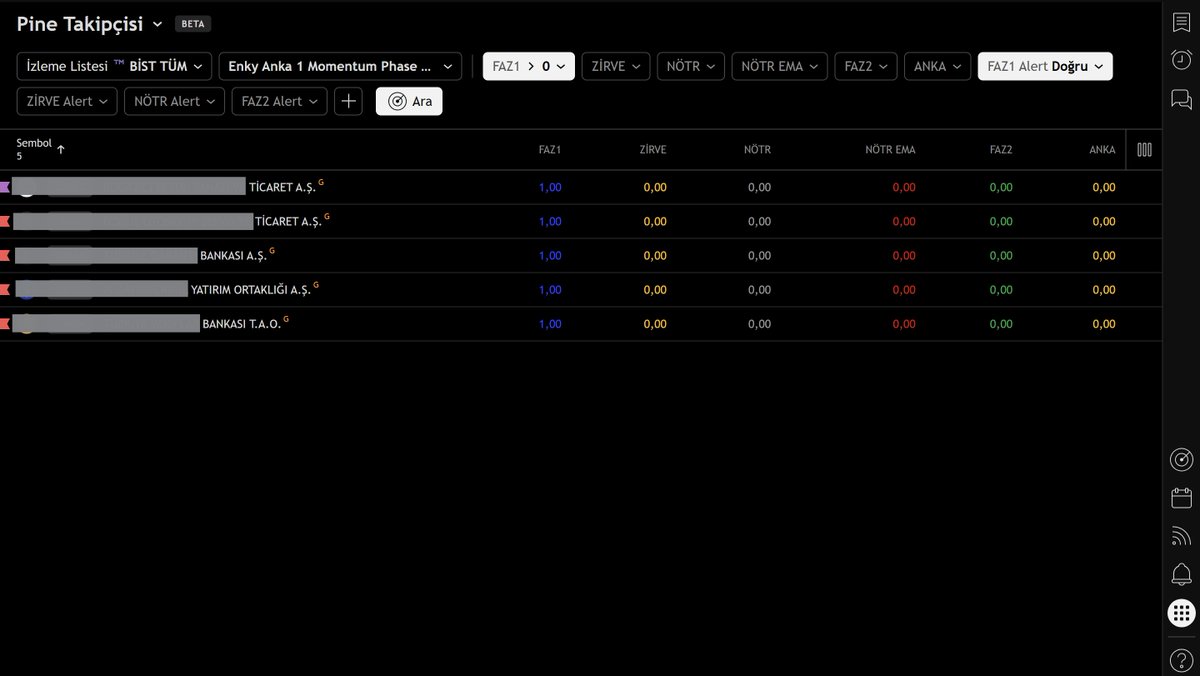Open the NÖTR EMA filter dropdown
This screenshot has height=676, width=1200.
(780, 66)
